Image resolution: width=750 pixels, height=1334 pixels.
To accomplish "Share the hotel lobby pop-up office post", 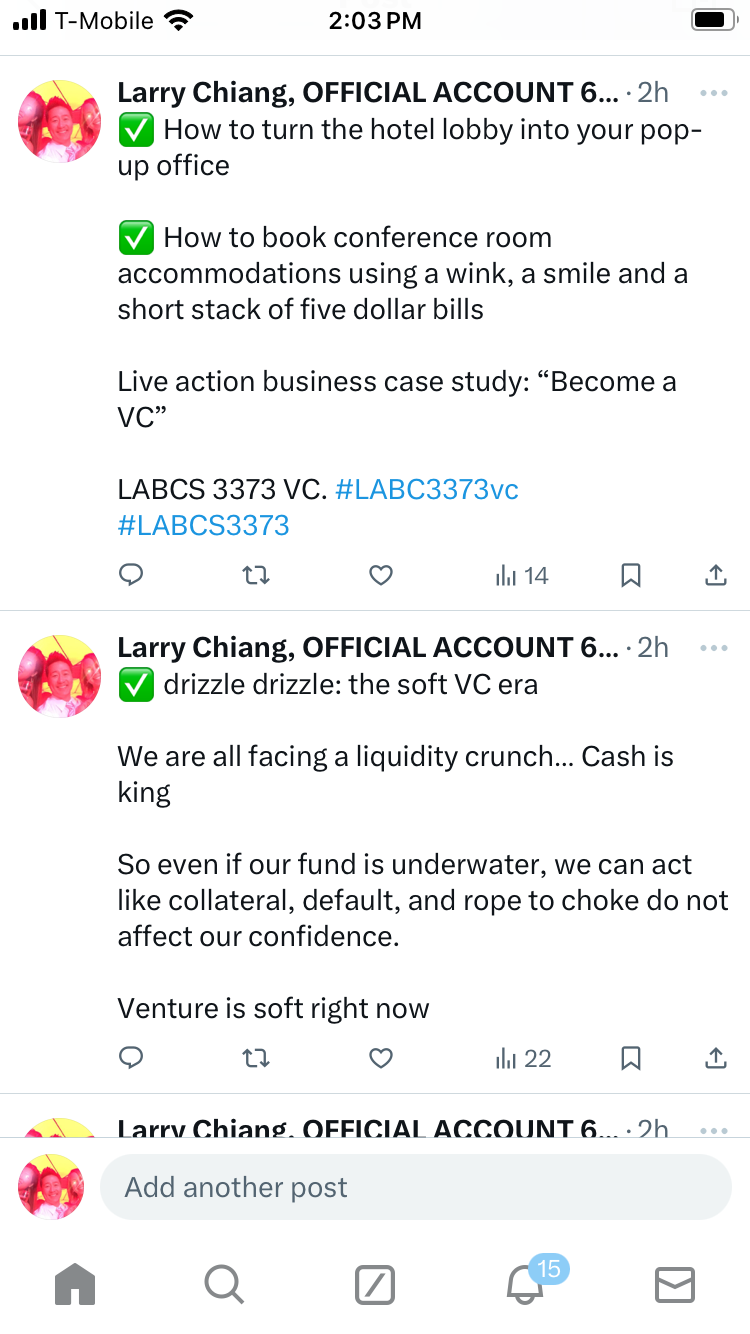I will pos(715,575).
